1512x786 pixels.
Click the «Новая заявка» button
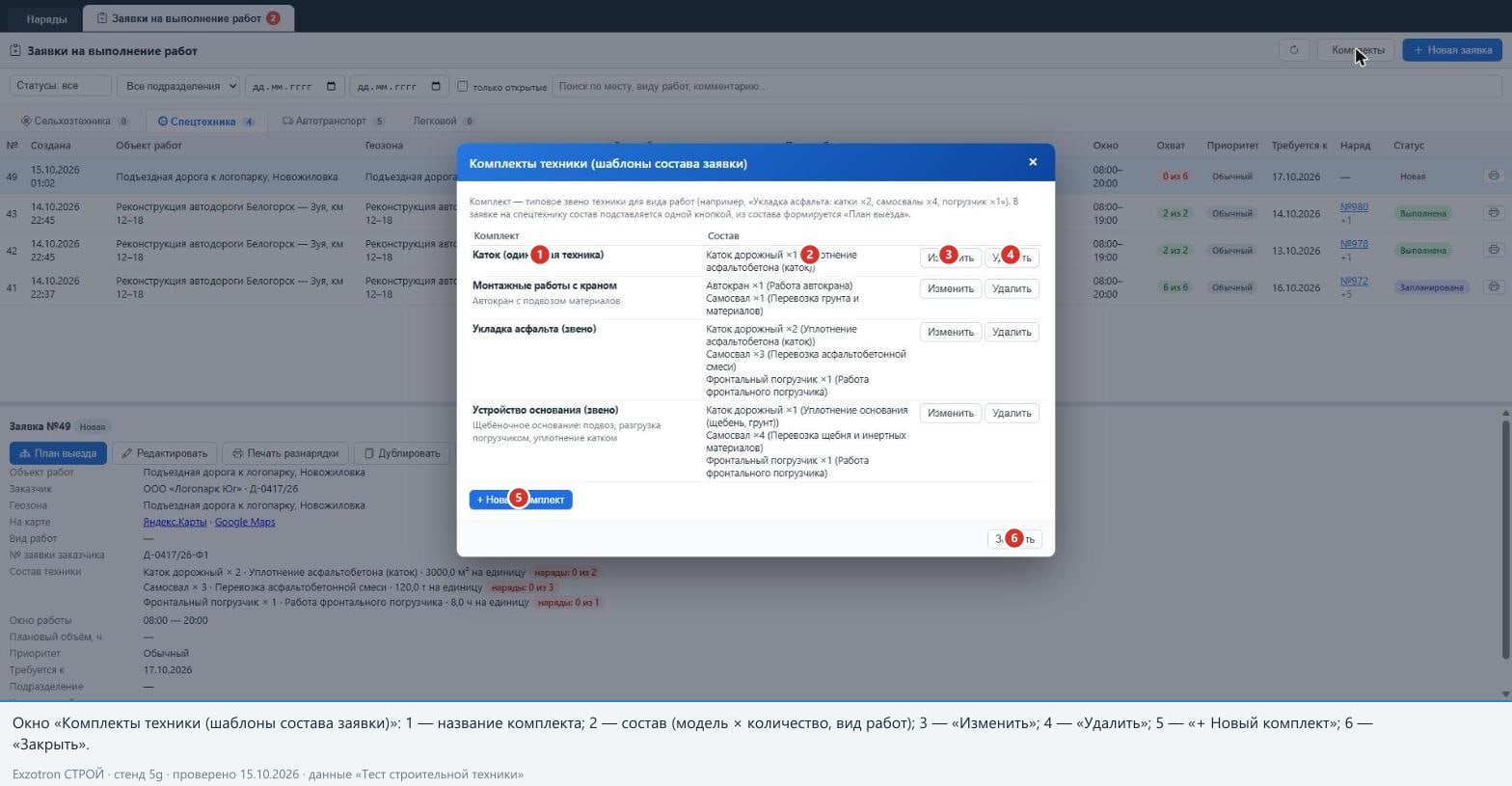[1452, 50]
